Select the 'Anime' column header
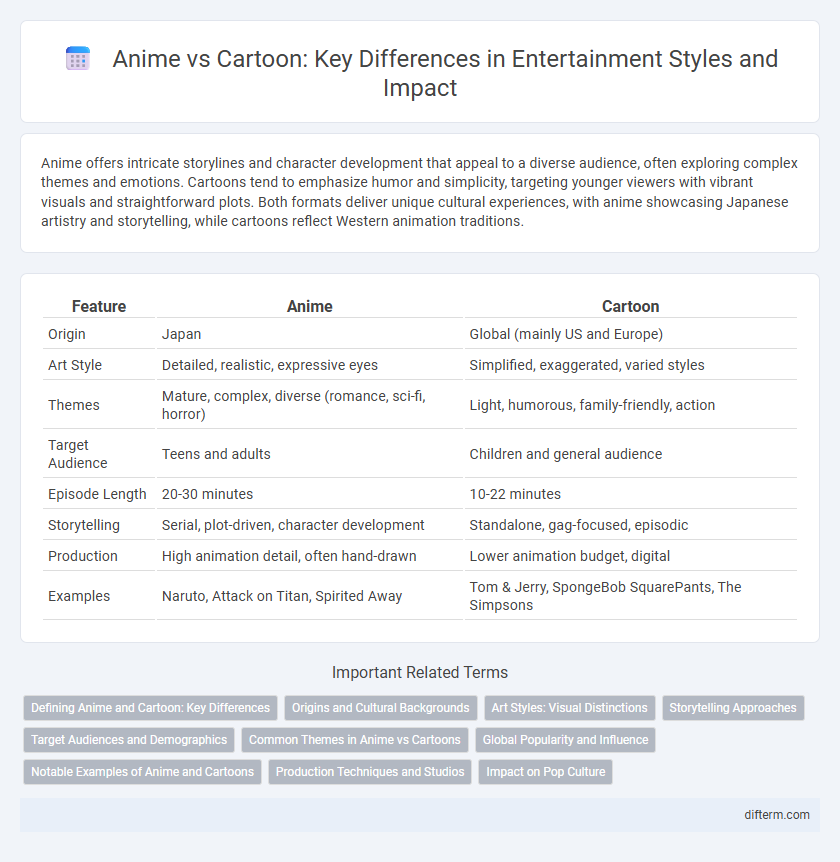The image size is (840, 862). (x=310, y=306)
